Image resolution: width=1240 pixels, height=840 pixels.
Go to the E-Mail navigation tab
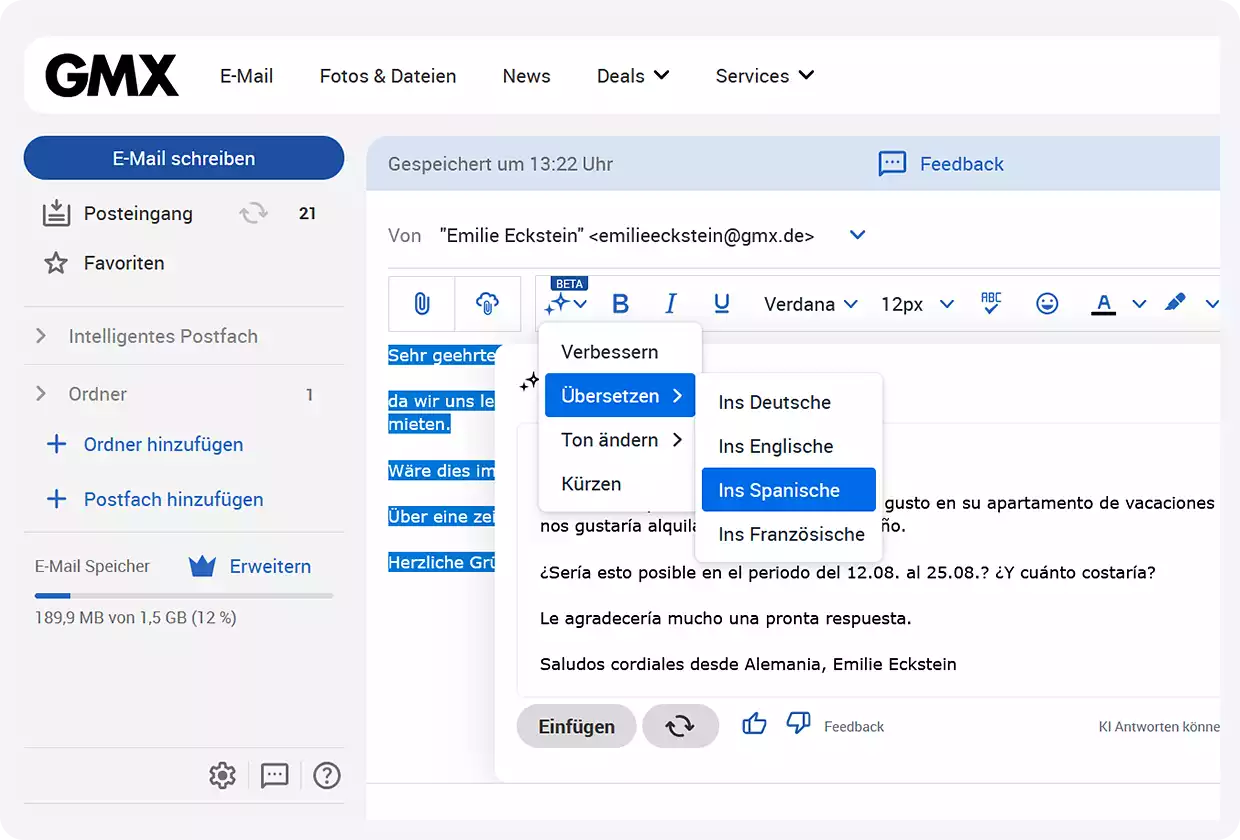(247, 76)
